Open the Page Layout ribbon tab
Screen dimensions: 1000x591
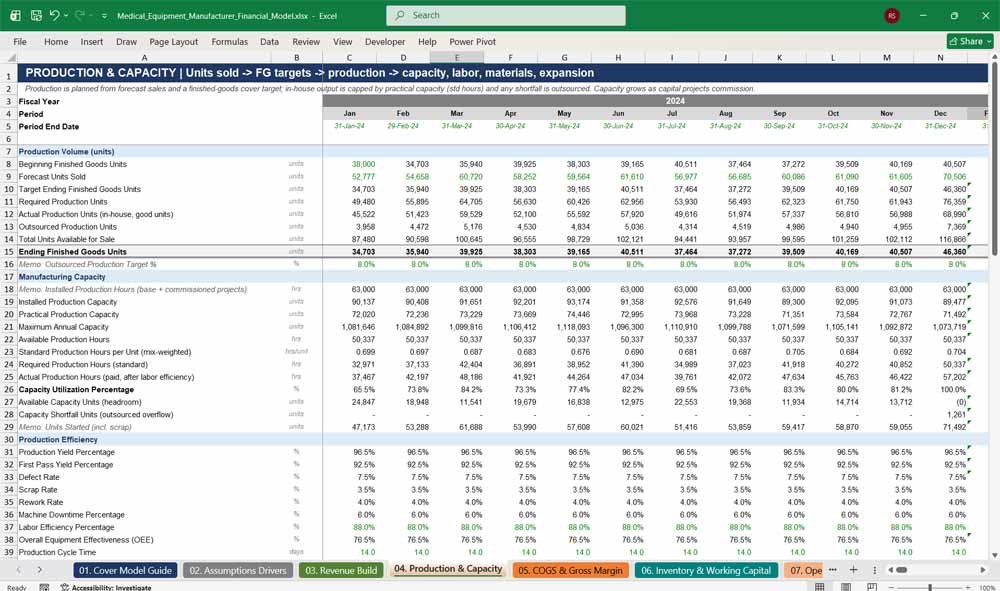(x=173, y=41)
